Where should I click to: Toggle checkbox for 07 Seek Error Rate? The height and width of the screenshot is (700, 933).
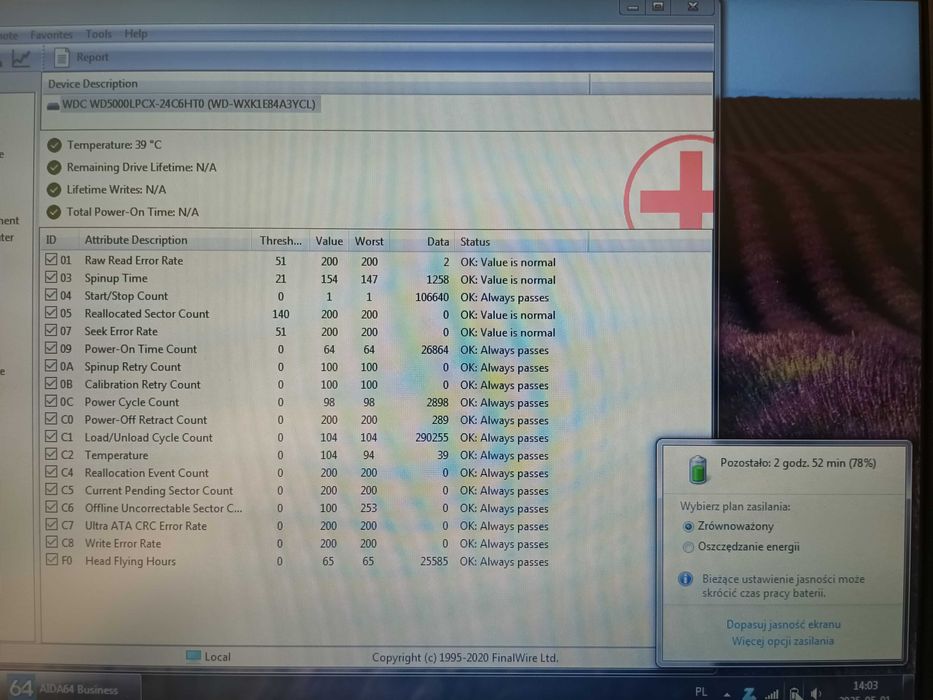[51, 330]
